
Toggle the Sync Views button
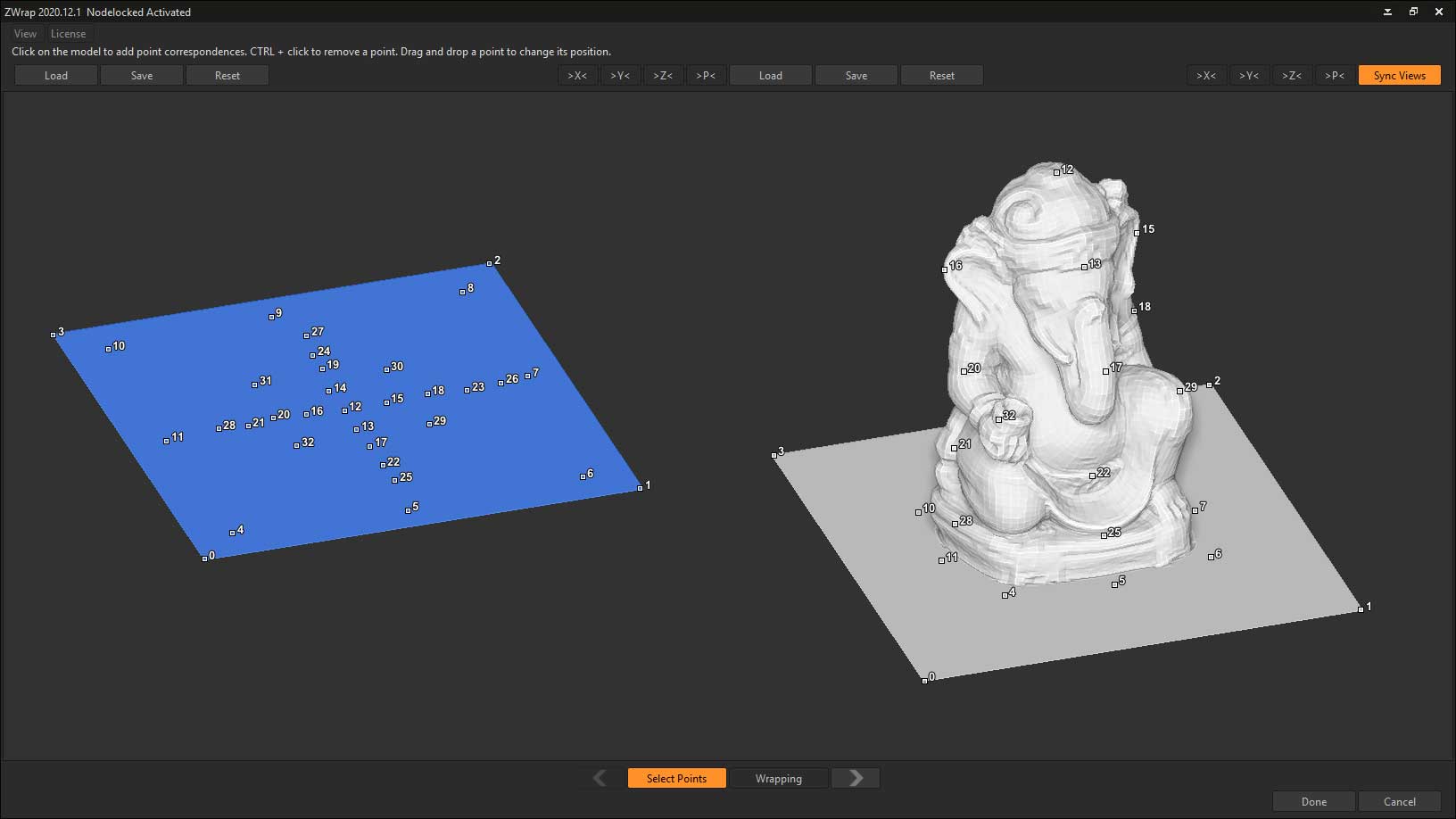point(1400,76)
